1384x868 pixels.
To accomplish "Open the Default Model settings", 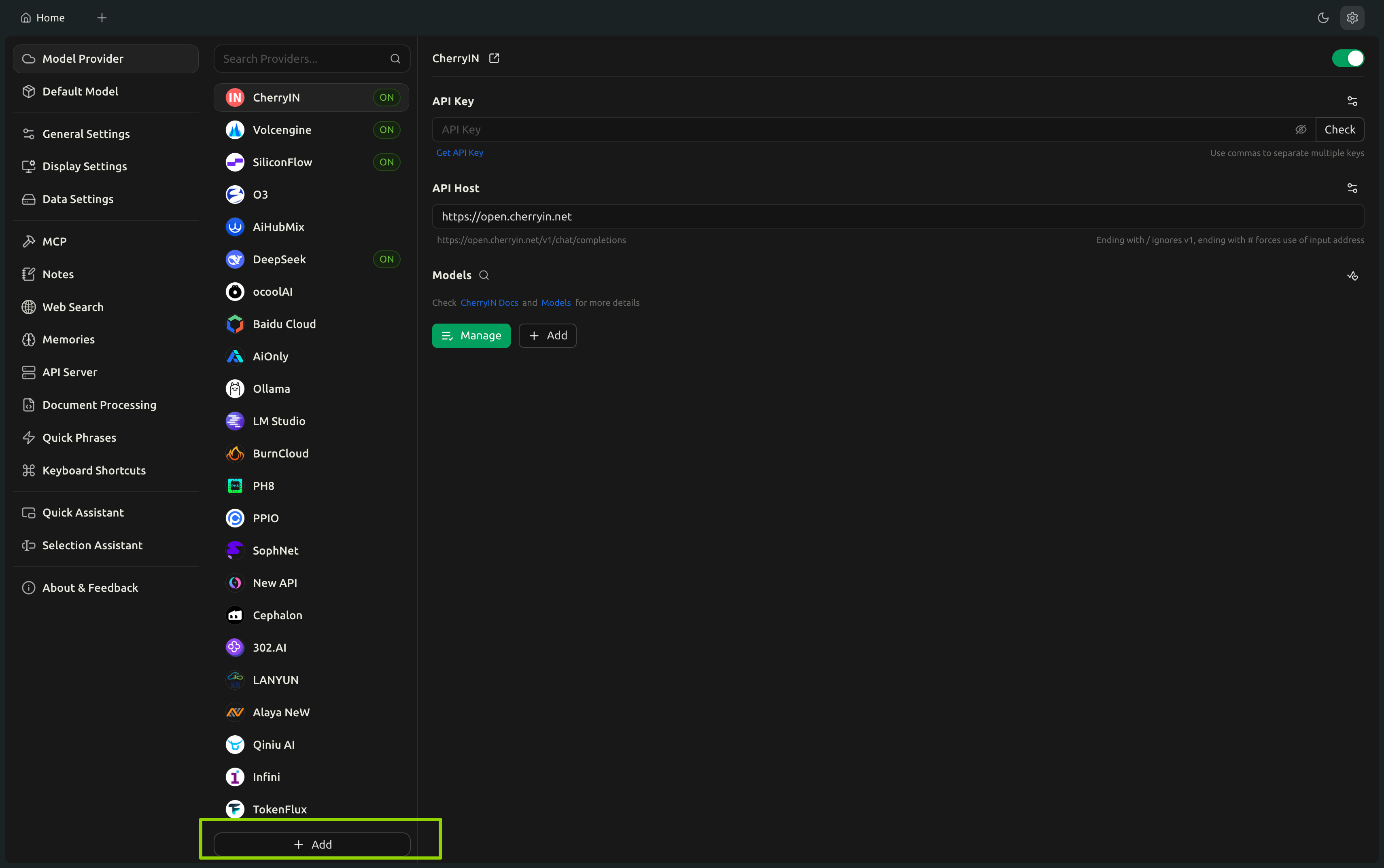I will coord(106,91).
